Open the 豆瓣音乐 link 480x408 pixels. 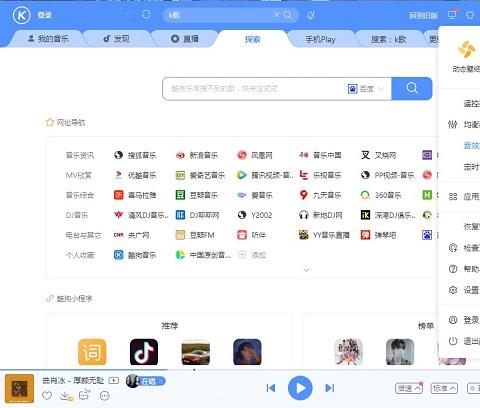pyautogui.click(x=197, y=195)
